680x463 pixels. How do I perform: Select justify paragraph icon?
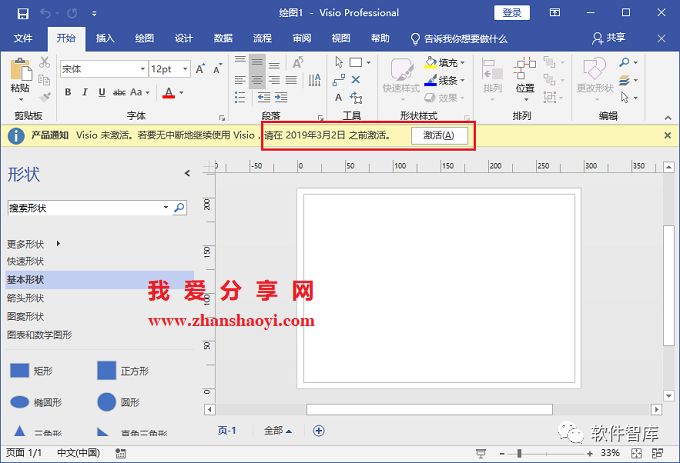coord(291,80)
